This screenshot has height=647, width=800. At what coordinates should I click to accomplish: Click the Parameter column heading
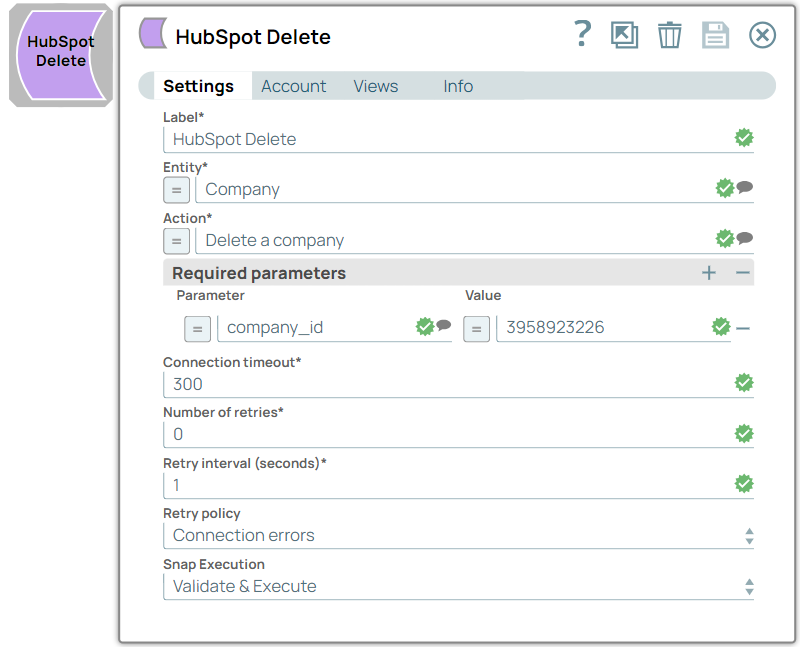(x=210, y=295)
